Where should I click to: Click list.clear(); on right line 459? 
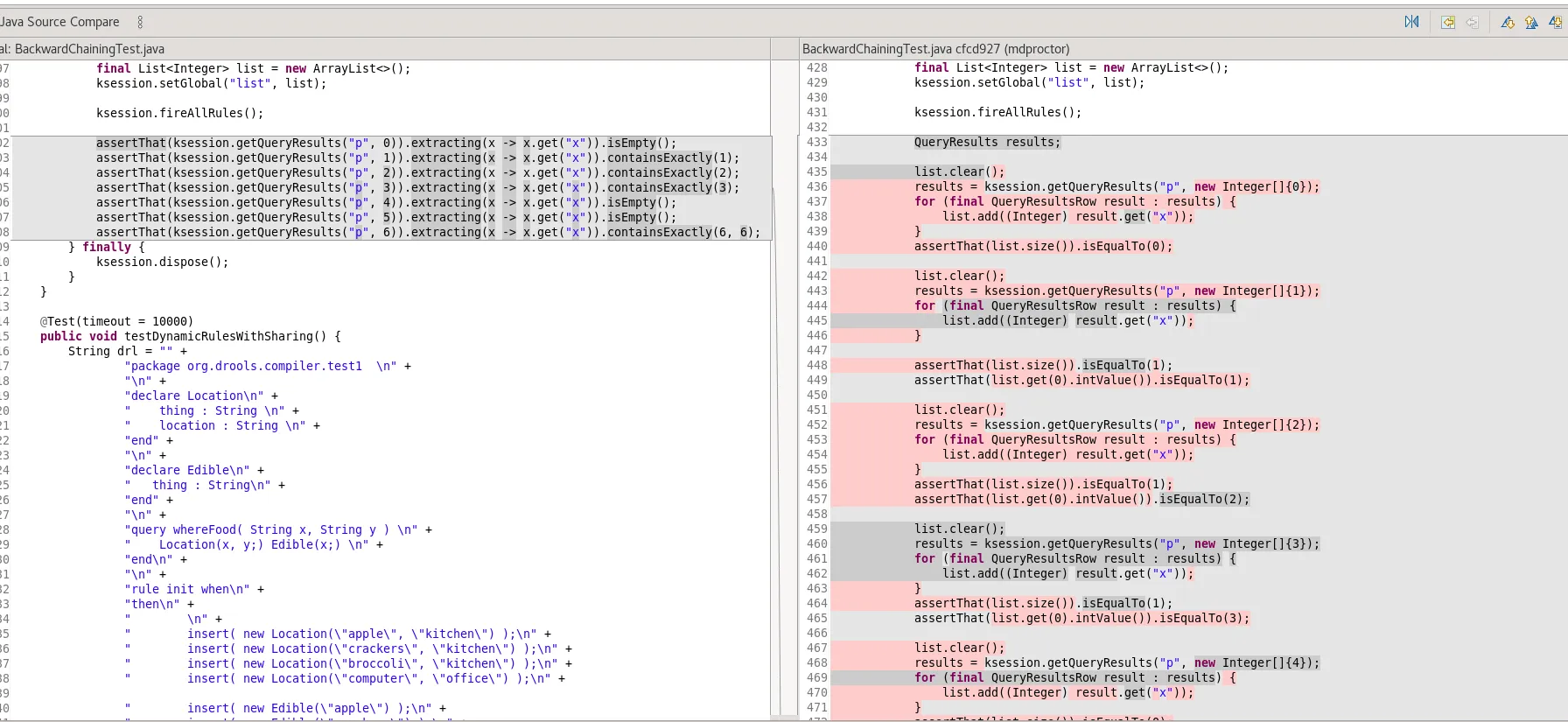(x=960, y=529)
